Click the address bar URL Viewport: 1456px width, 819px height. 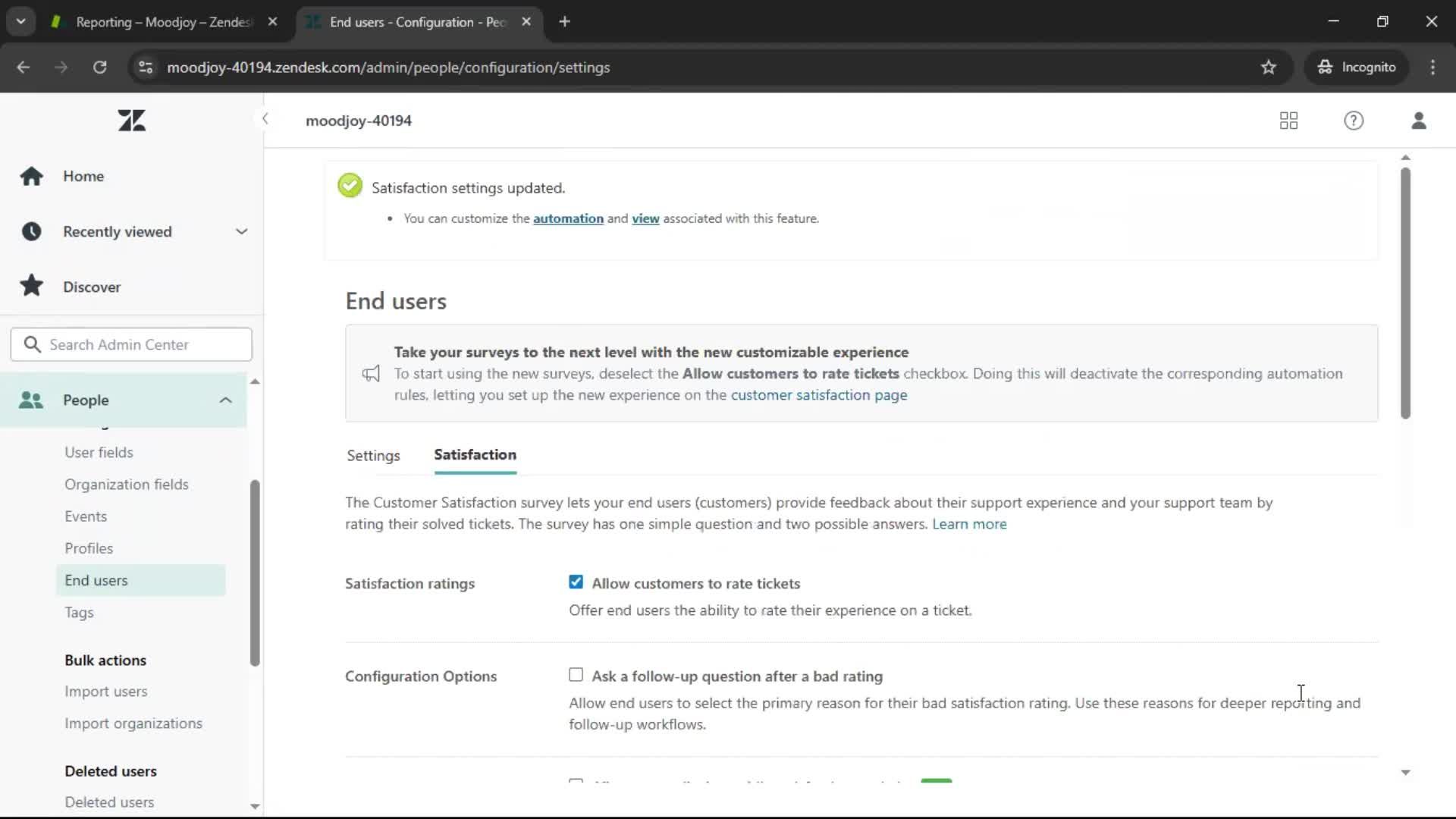[388, 67]
